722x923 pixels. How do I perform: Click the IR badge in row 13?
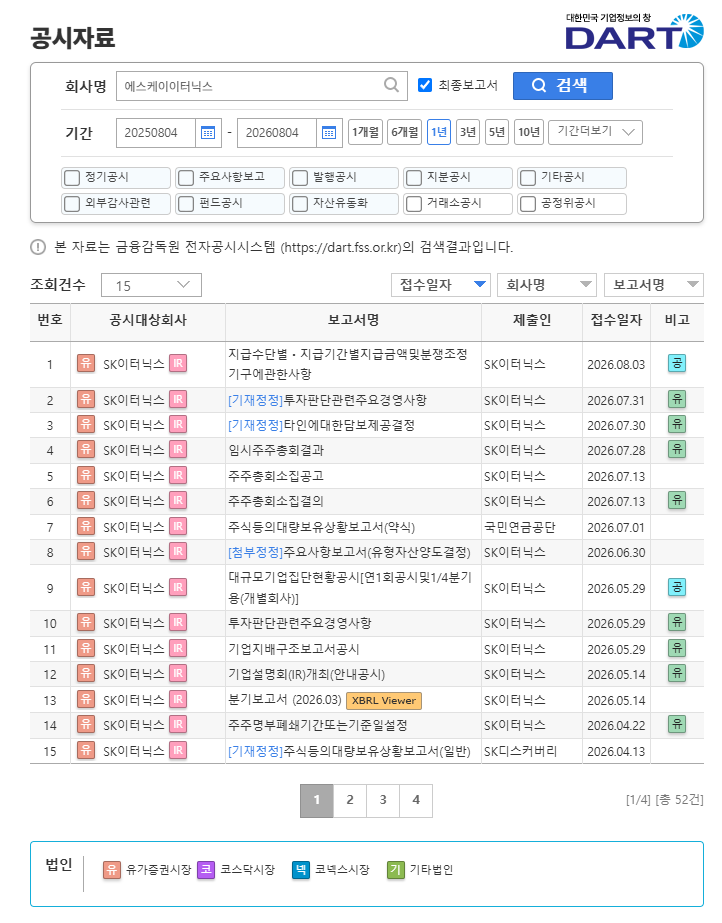178,699
